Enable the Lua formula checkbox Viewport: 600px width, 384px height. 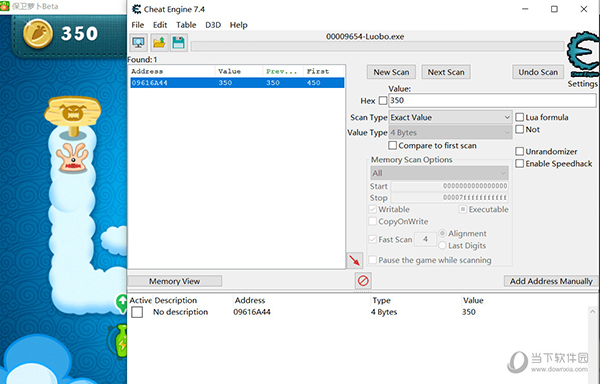pos(520,117)
